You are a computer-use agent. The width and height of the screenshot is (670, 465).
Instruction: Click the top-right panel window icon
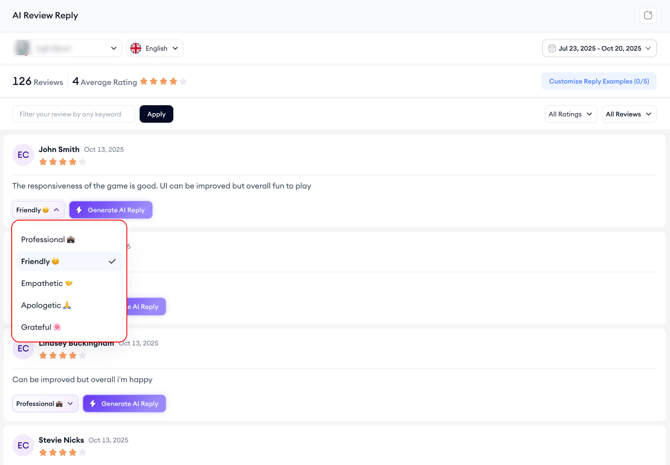click(x=648, y=16)
